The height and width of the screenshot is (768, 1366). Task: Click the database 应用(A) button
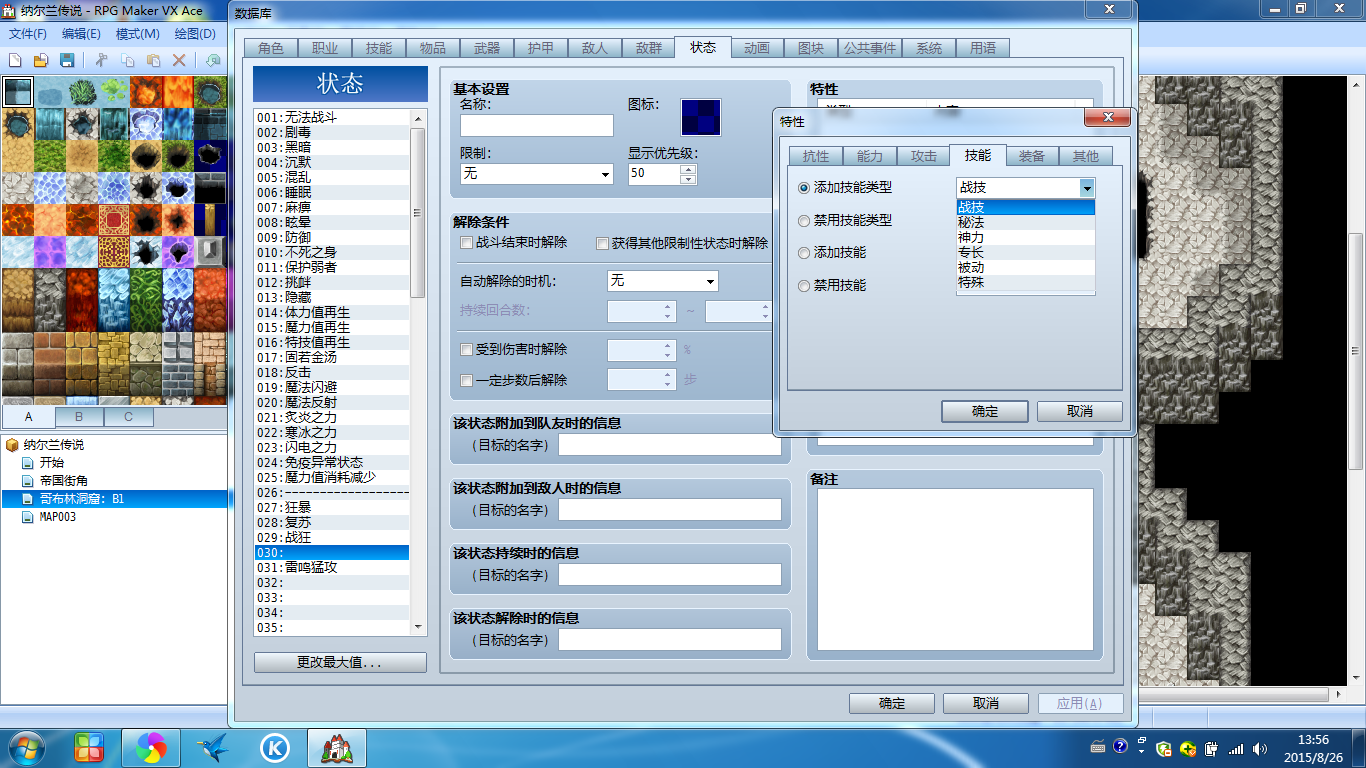[1080, 703]
